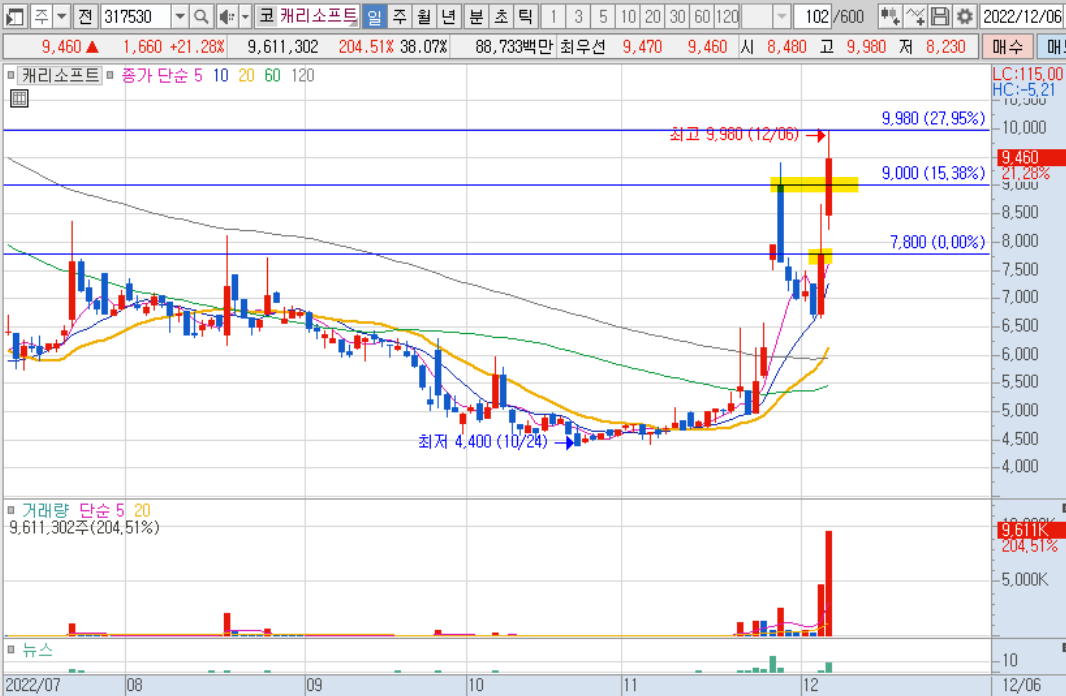Click the 전 button next to the code field
The image size is (1066, 696).
pos(84,16)
